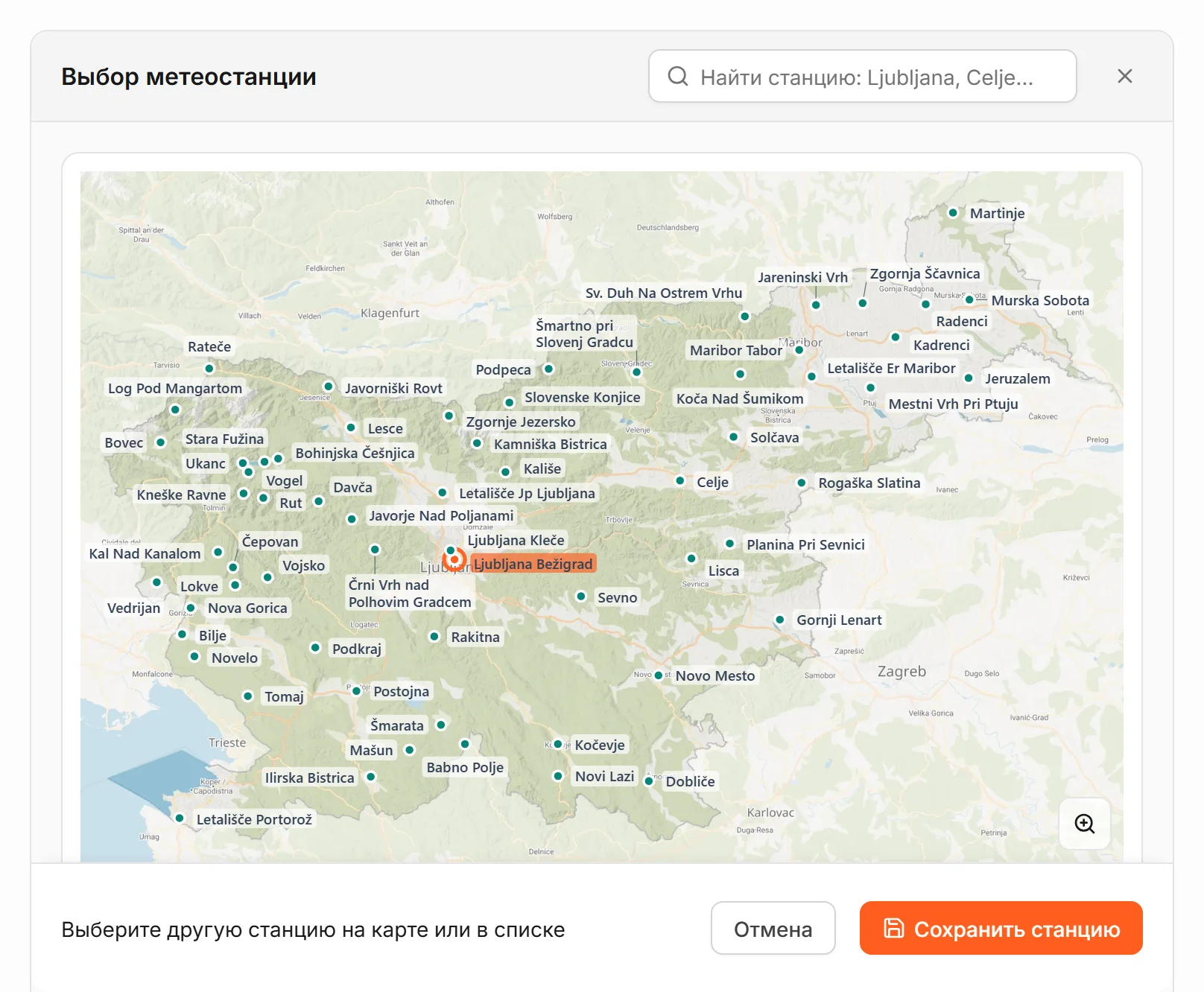
Task: Click the Podkraj label
Action: pos(356,649)
